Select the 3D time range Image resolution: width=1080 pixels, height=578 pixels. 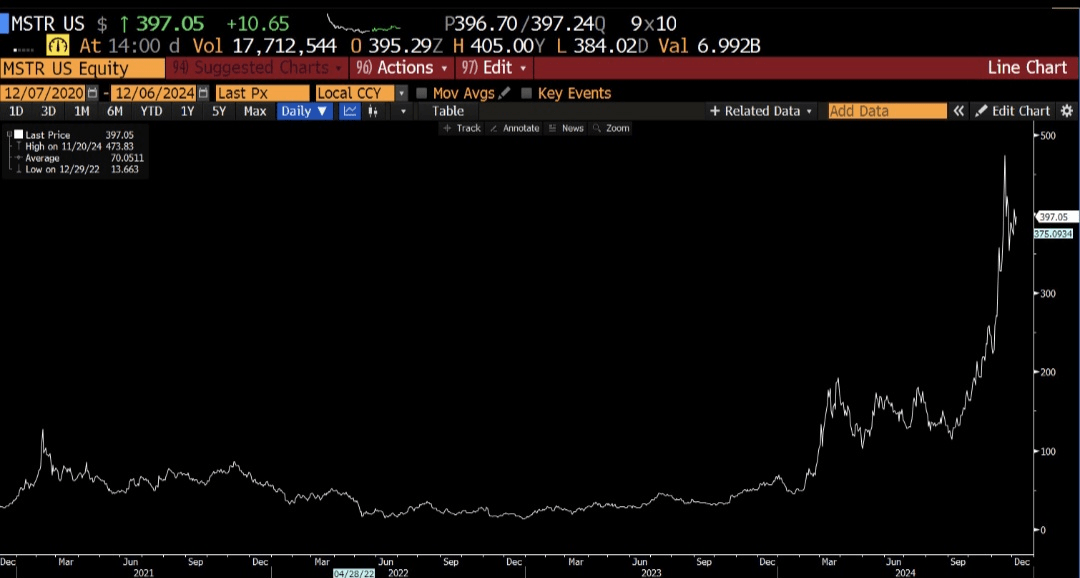[48, 111]
